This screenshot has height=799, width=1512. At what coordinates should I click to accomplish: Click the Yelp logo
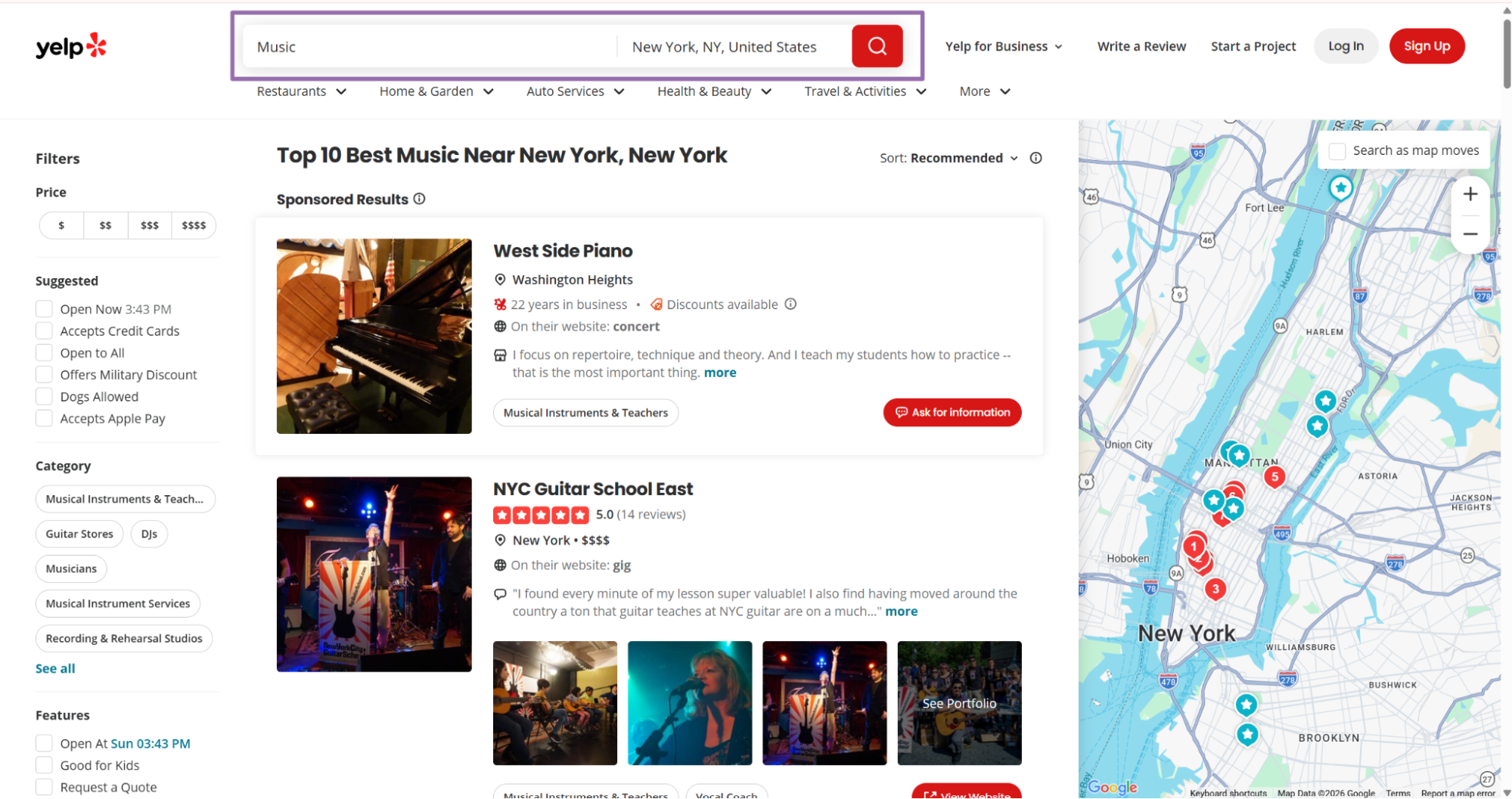(71, 46)
